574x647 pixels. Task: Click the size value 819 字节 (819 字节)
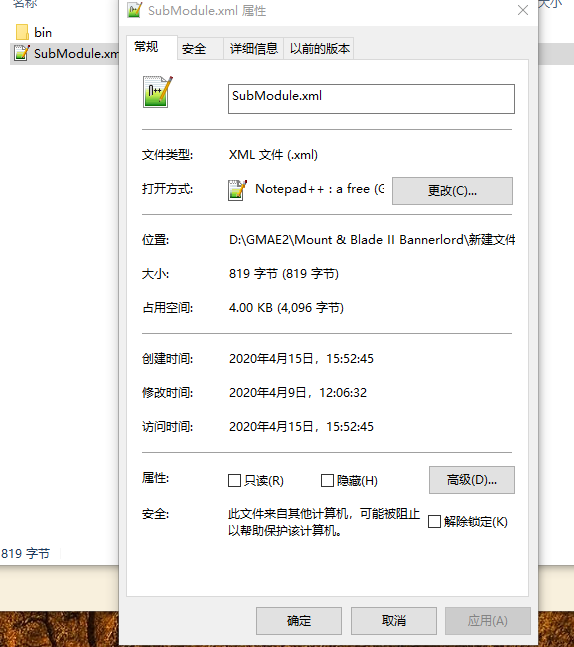tap(284, 274)
